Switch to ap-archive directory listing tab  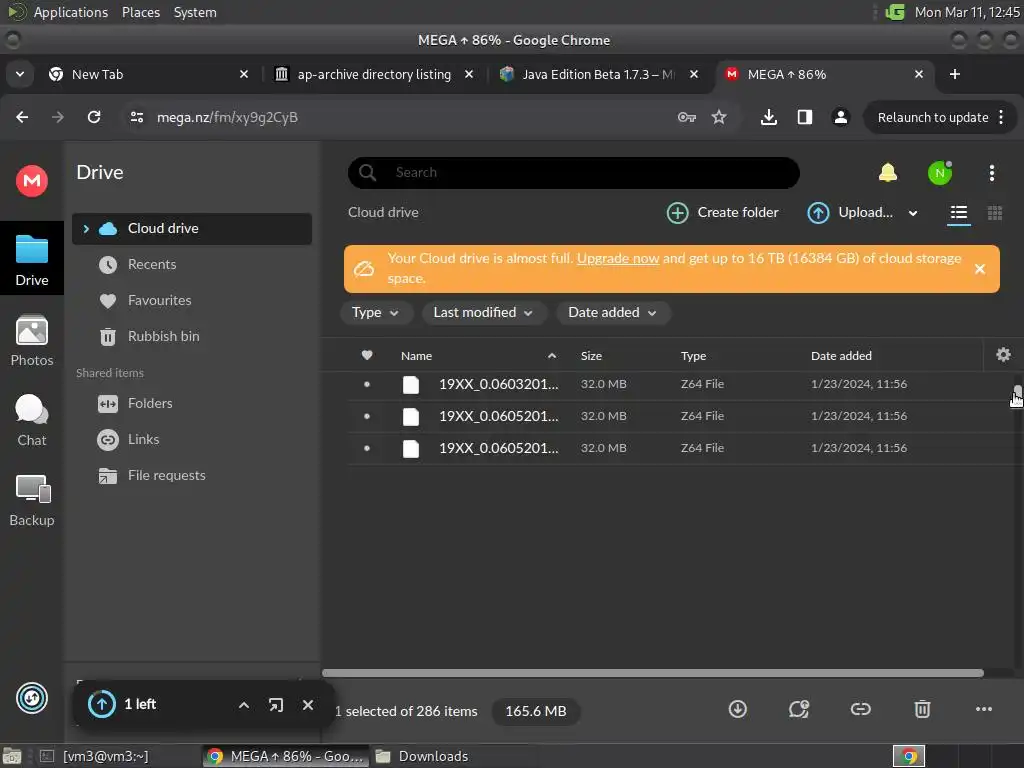[x=374, y=74]
